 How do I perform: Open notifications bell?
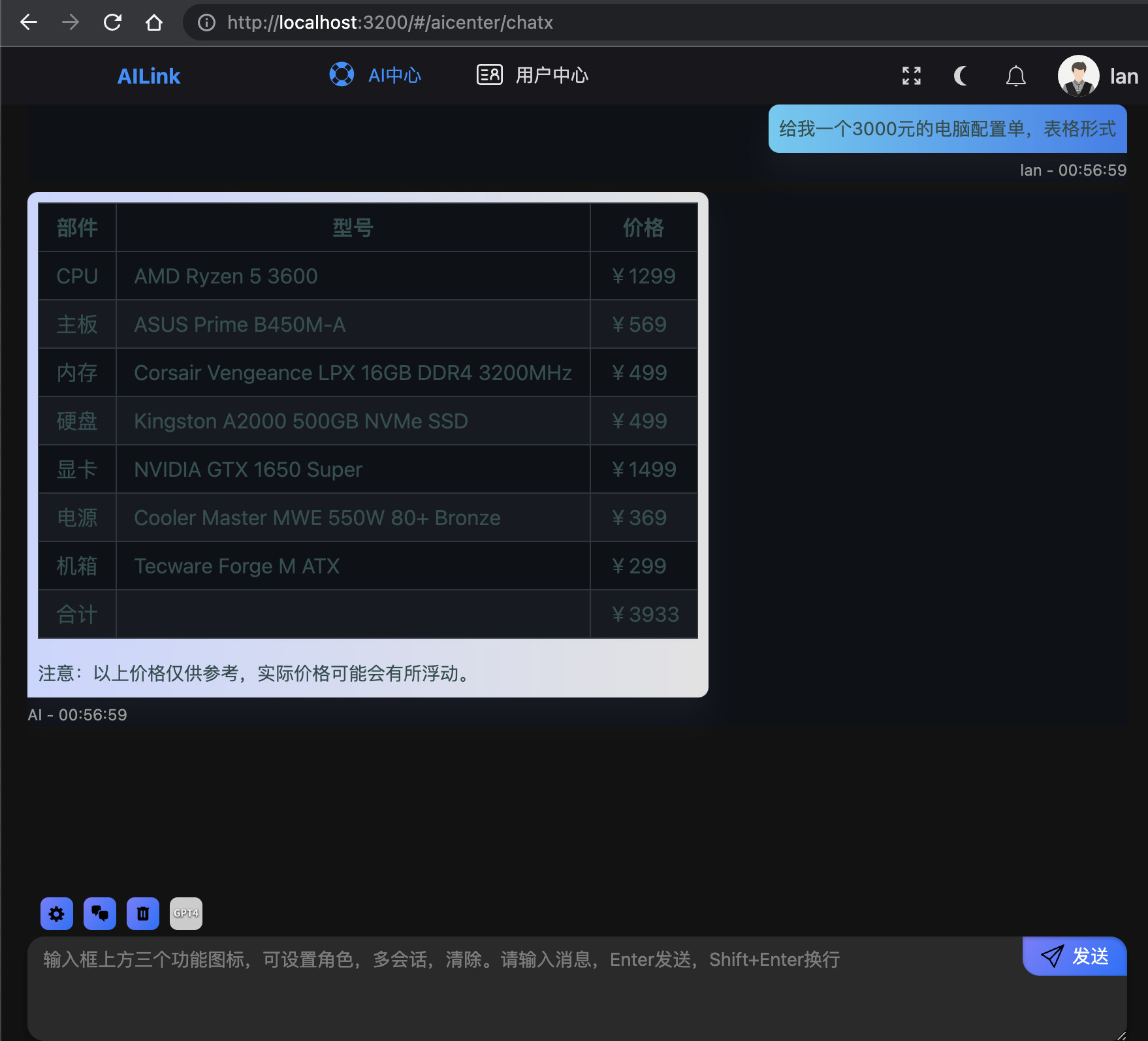(x=1015, y=76)
